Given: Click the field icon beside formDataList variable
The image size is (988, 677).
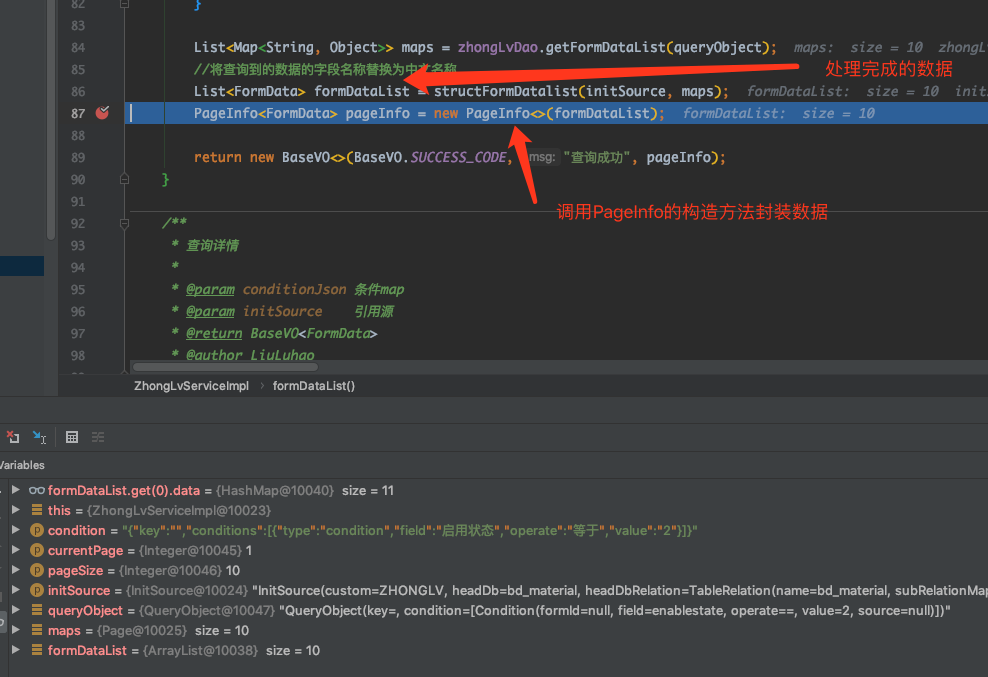Looking at the screenshot, I should [37, 650].
